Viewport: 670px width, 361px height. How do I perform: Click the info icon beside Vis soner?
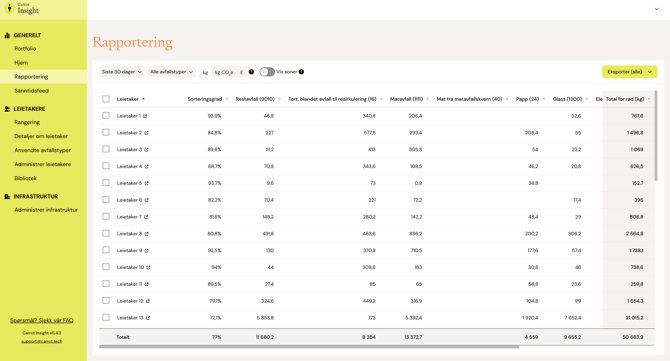[x=301, y=72]
